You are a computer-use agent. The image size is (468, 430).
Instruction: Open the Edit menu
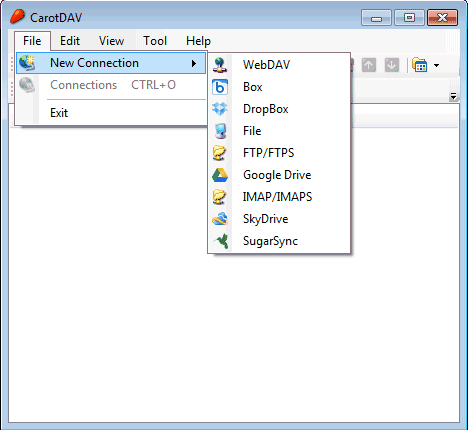click(70, 41)
